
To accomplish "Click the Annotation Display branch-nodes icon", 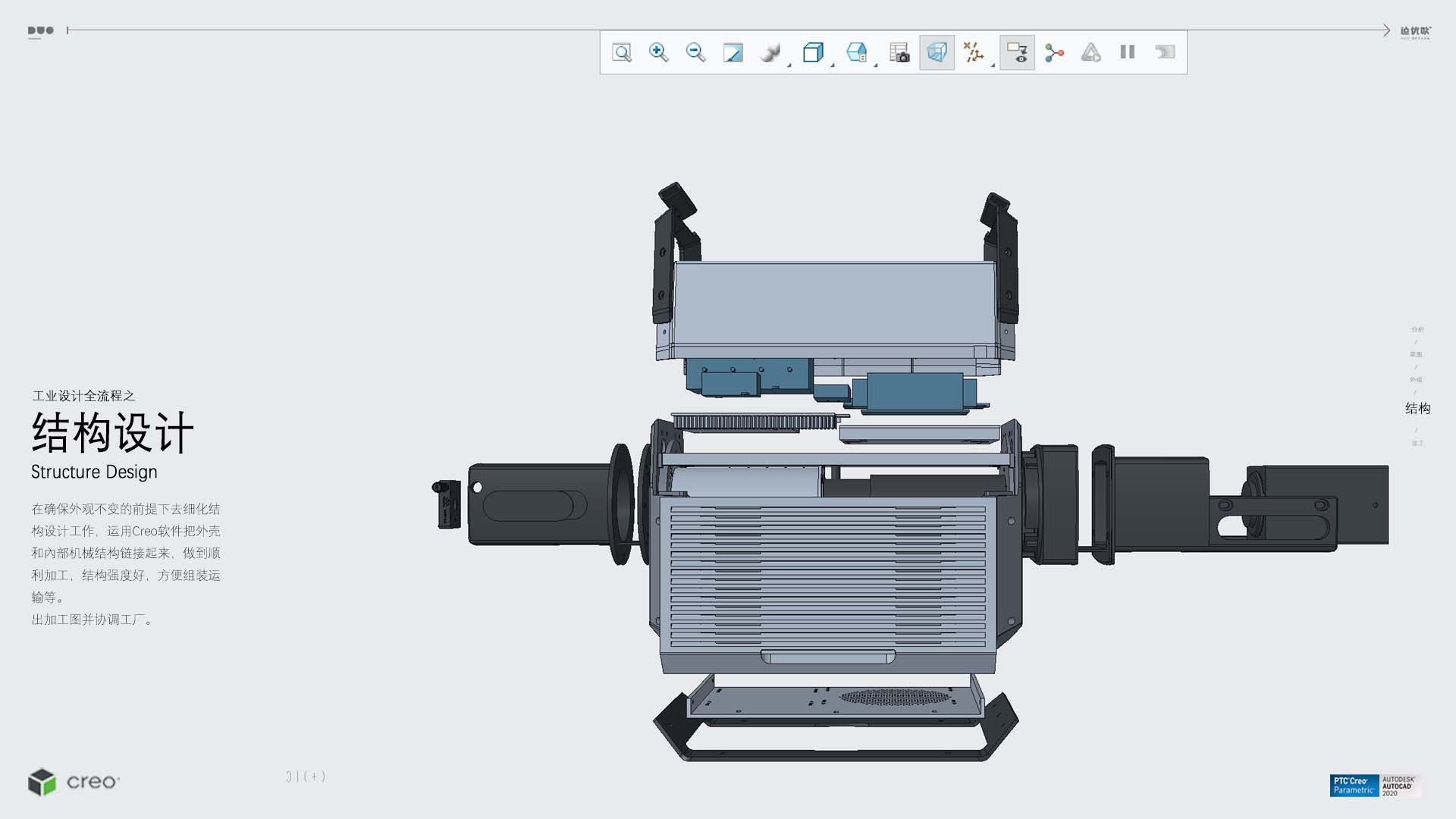I will click(x=1054, y=52).
